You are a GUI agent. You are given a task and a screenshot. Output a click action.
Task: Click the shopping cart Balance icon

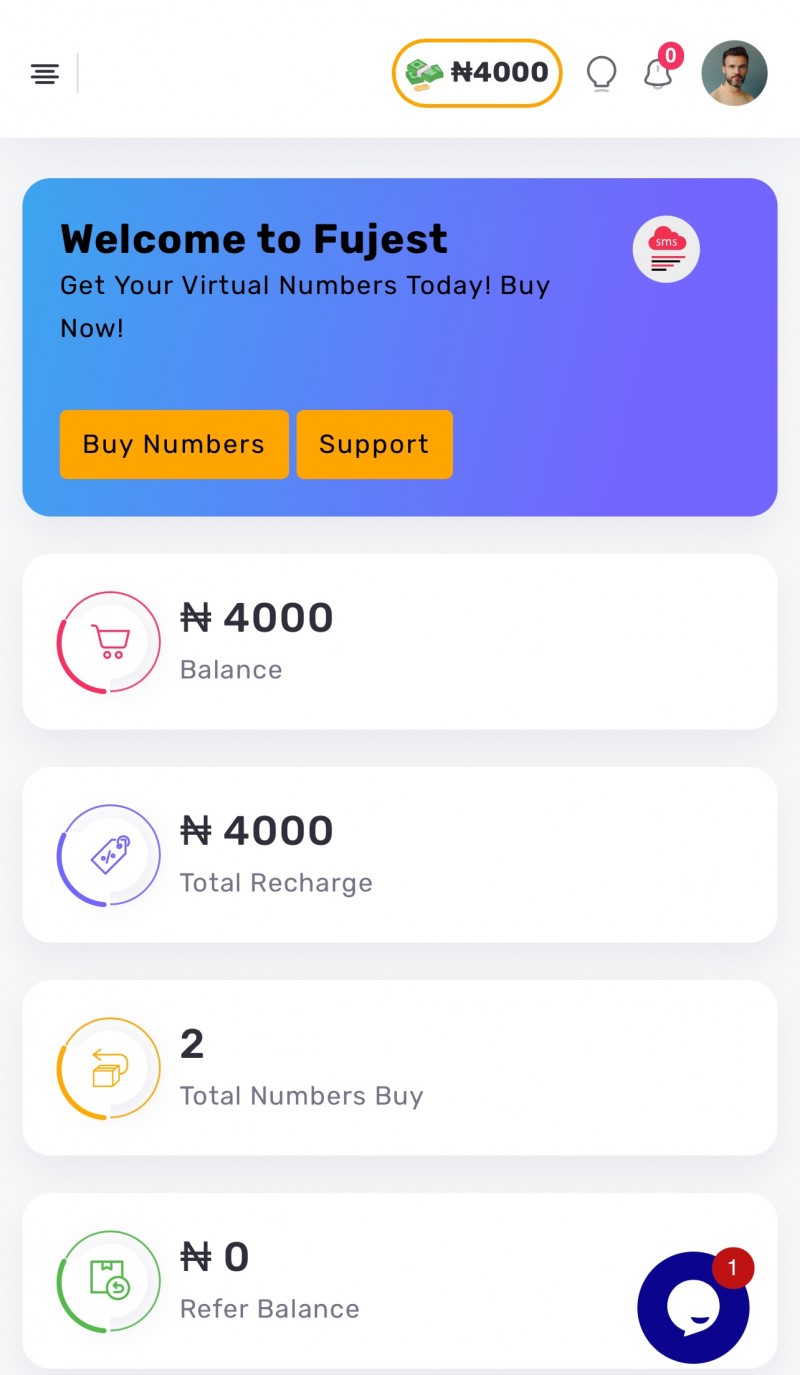click(109, 642)
